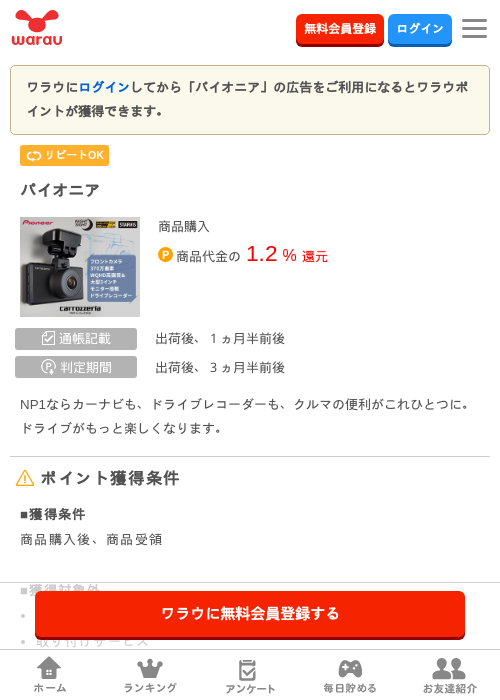The height and width of the screenshot is (700, 500).
Task: Click the blue ログイン button
Action: [420, 29]
